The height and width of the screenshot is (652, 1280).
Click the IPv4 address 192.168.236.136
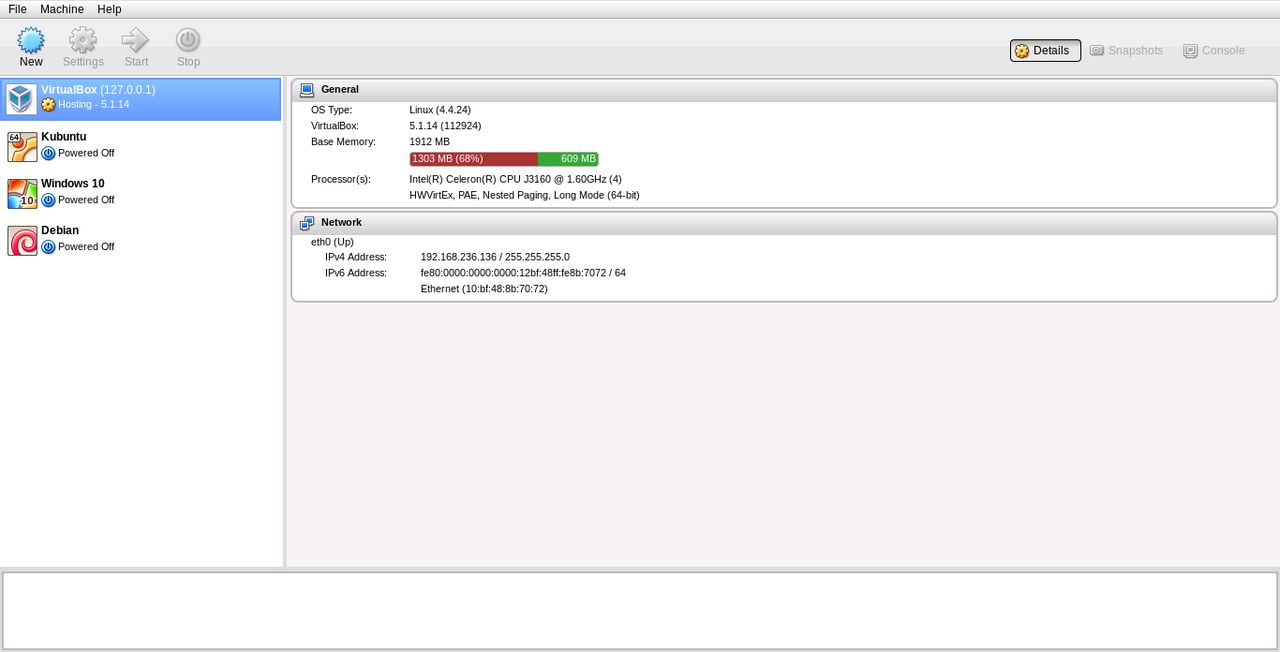click(x=495, y=257)
